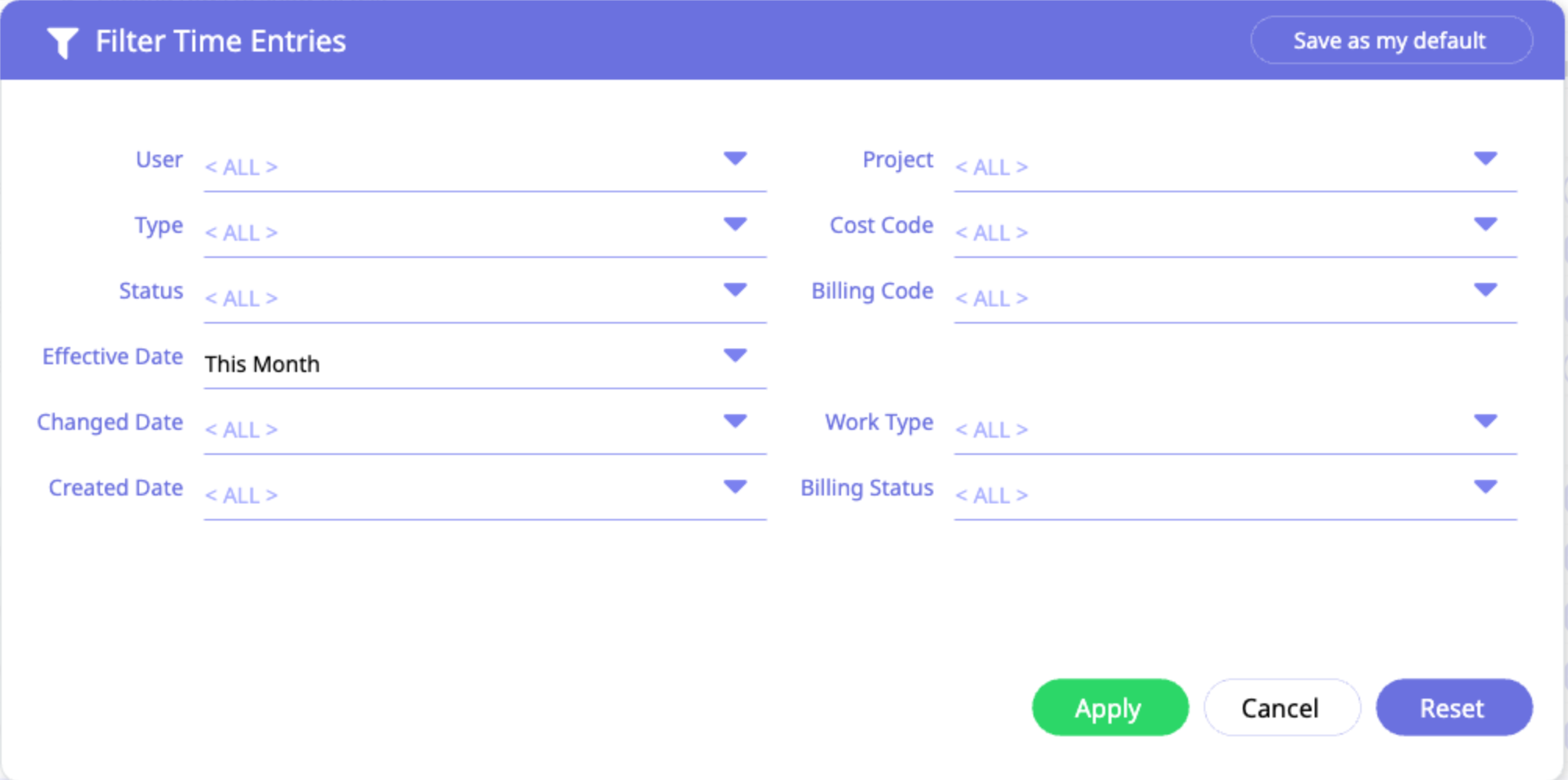
Task: Expand the Cost Code dropdown arrow
Action: [x=1485, y=224]
